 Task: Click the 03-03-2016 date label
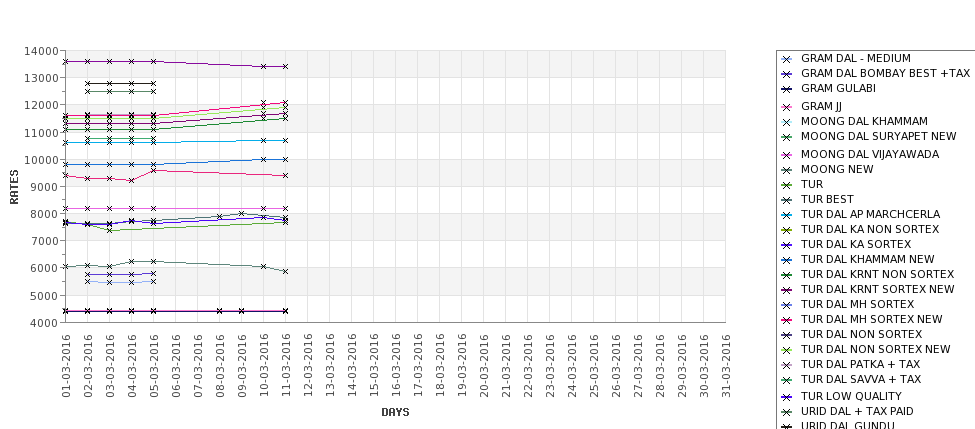click(110, 366)
